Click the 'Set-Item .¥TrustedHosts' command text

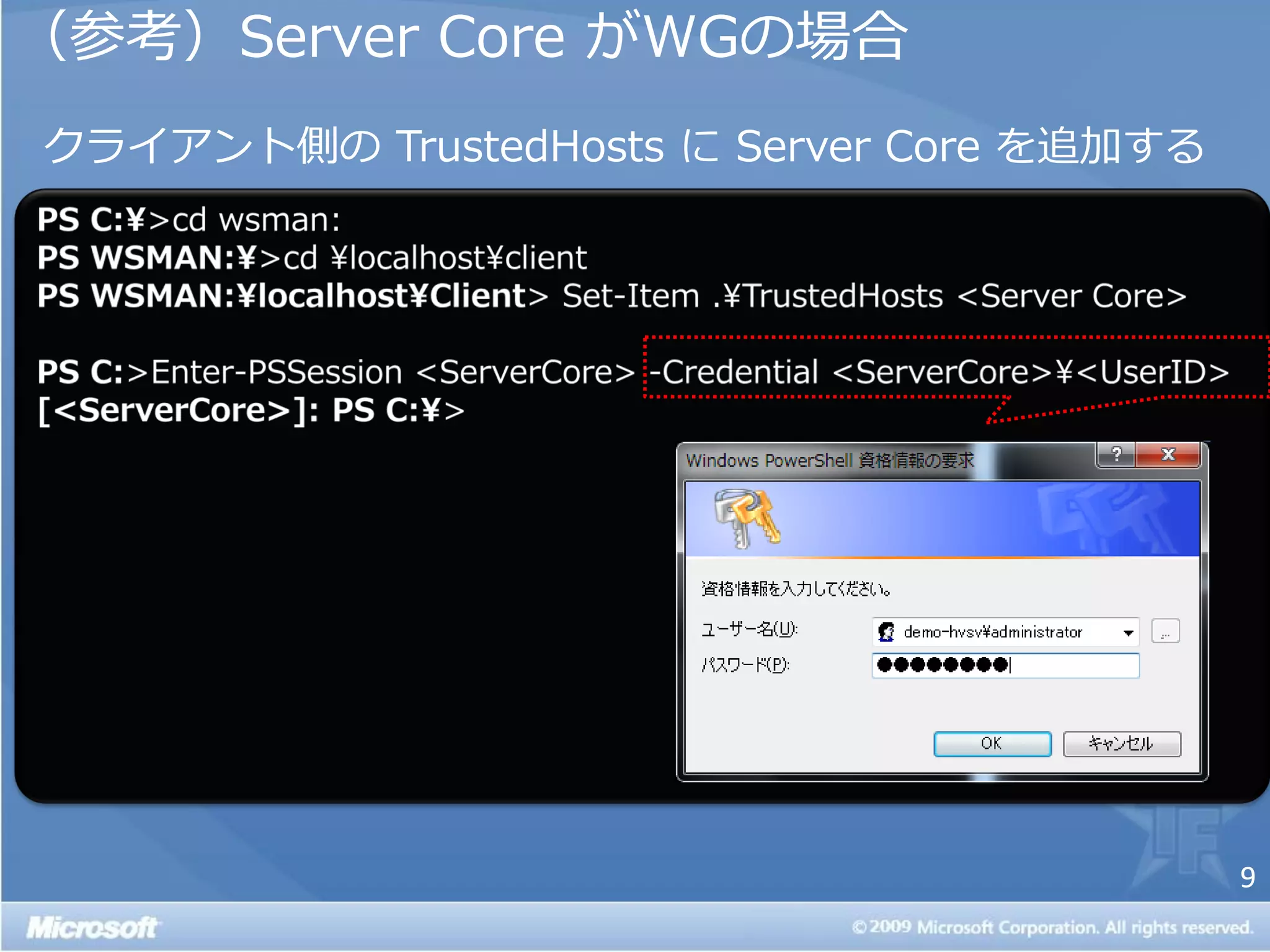coord(753,296)
